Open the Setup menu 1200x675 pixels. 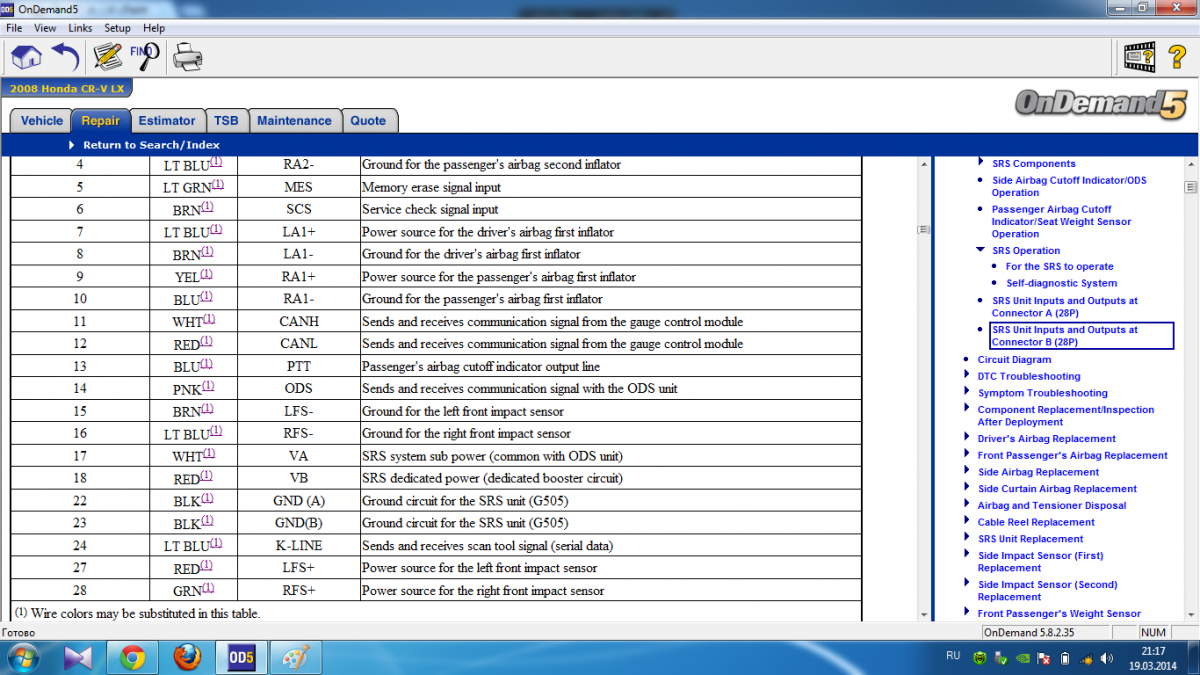pyautogui.click(x=118, y=28)
